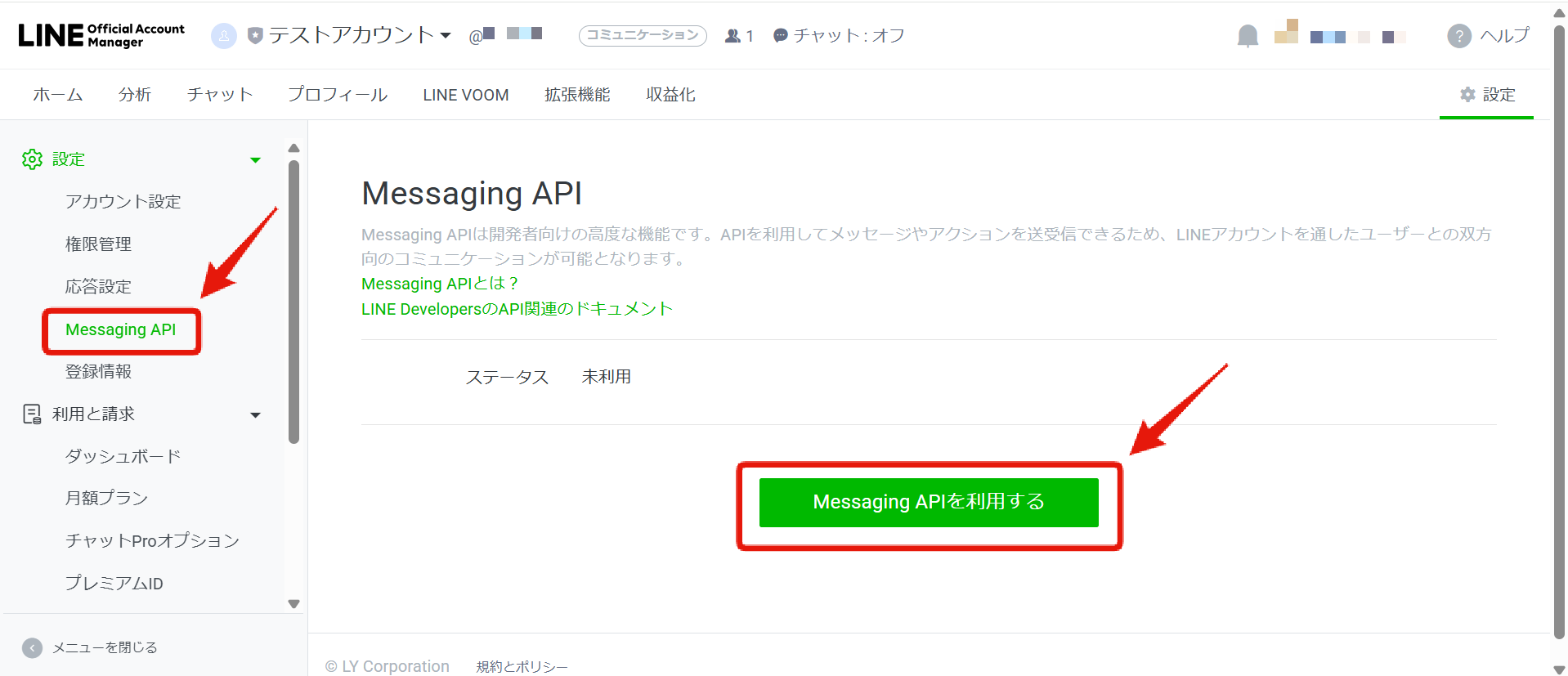The image size is (1568, 676).
Task: Open the Messaging APIとは? link
Action: coord(440,284)
